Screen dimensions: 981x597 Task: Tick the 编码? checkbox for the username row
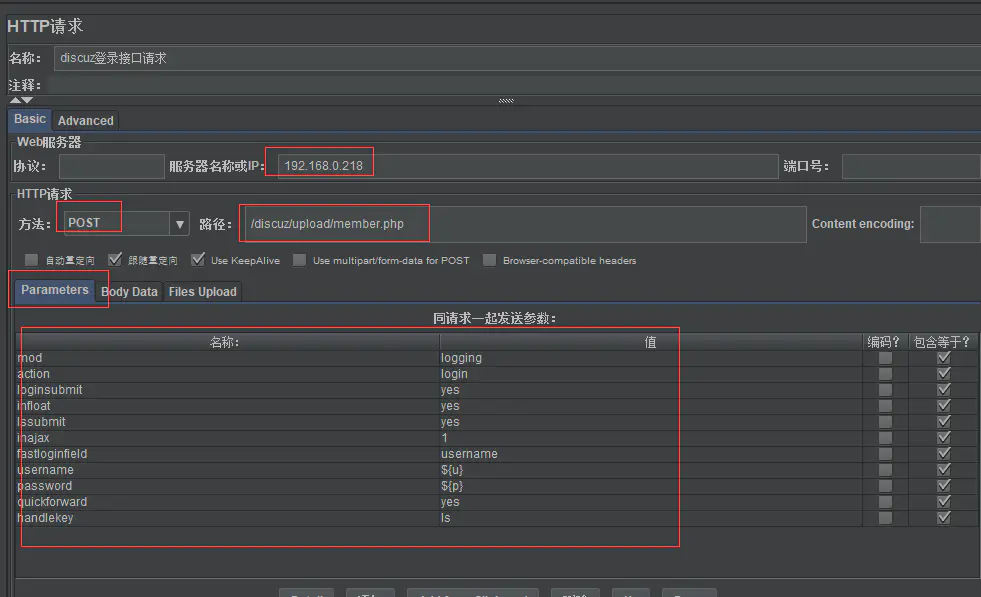point(885,470)
